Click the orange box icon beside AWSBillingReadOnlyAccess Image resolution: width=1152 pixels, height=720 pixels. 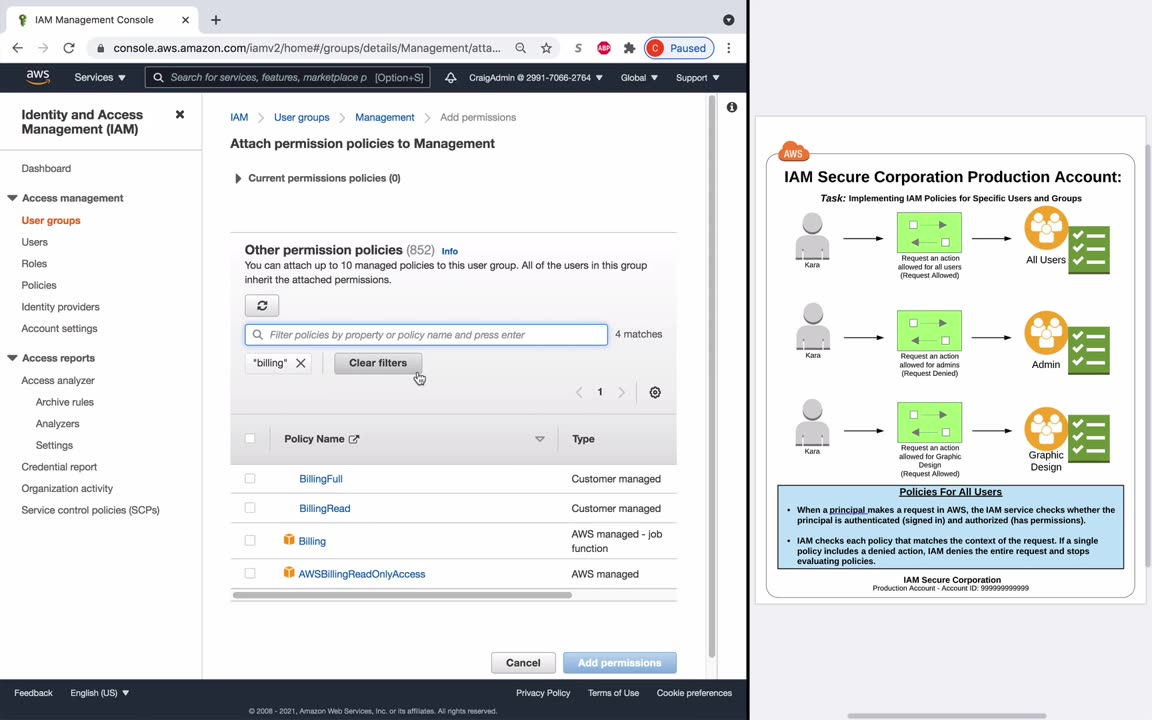289,572
